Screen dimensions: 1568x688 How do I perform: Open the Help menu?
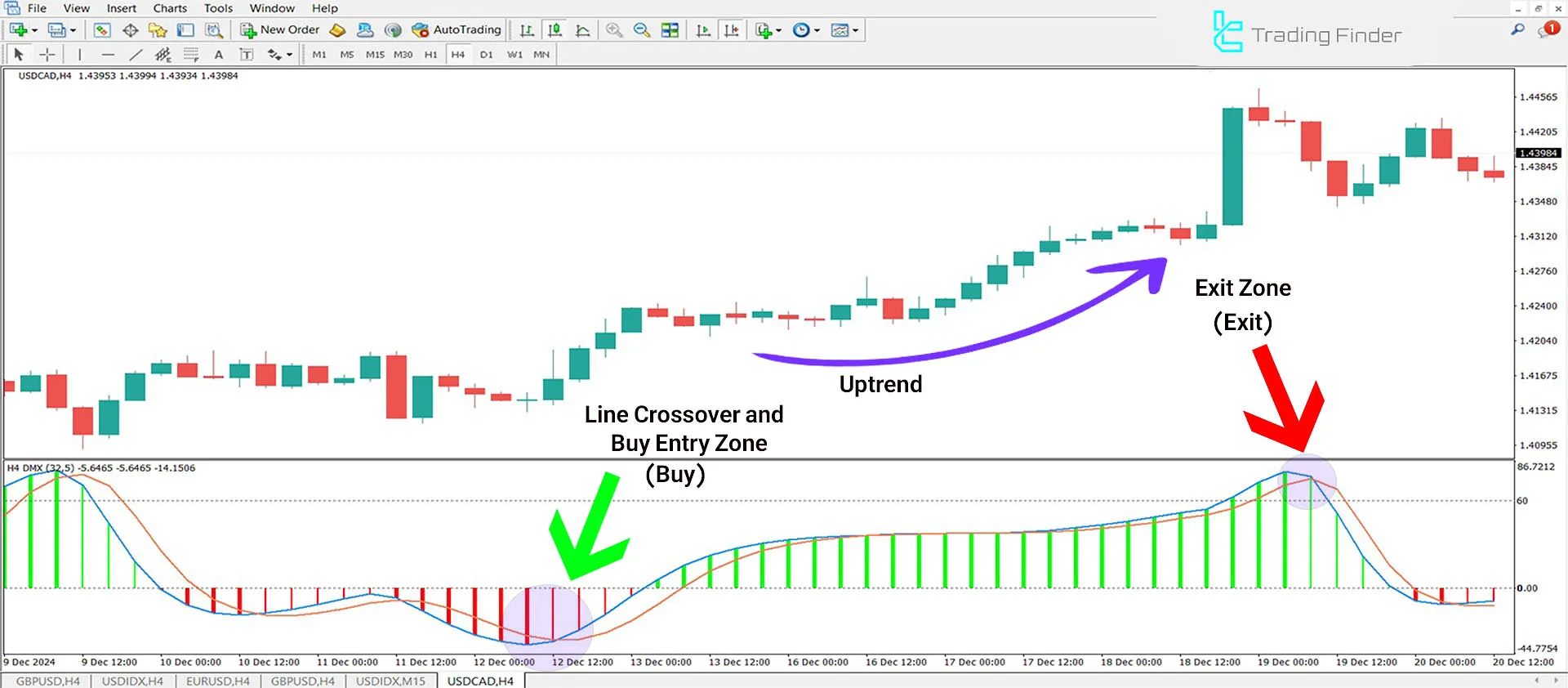click(x=324, y=8)
